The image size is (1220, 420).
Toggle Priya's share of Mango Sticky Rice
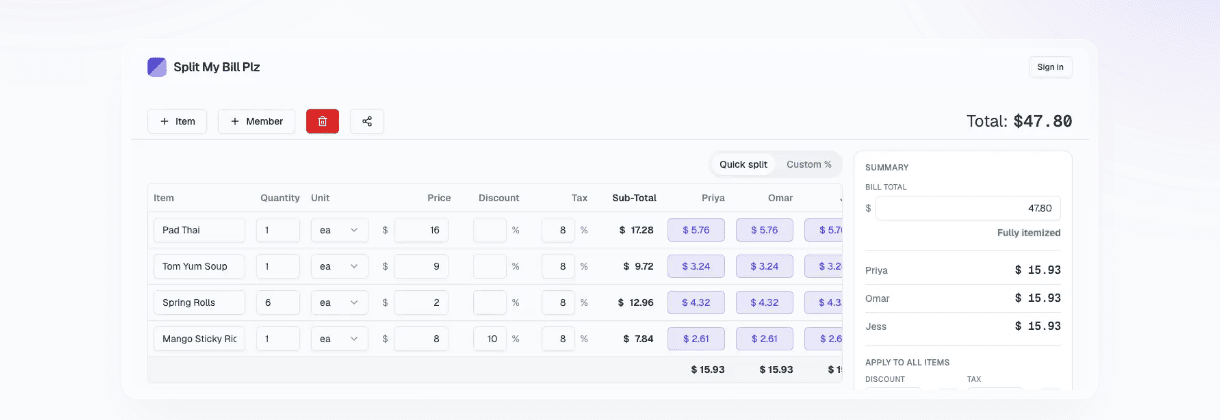(x=696, y=338)
